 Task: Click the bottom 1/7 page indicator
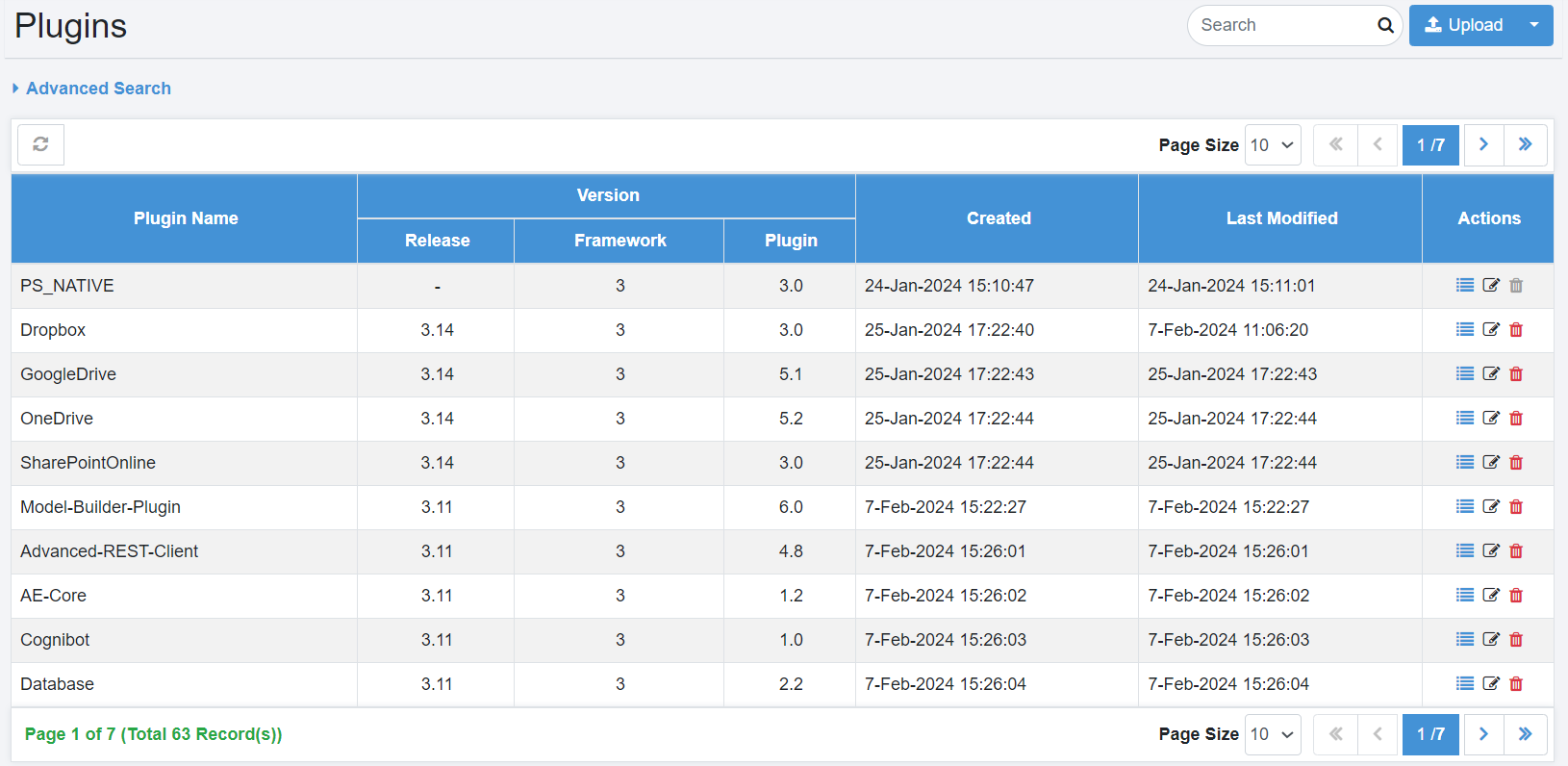(x=1430, y=734)
